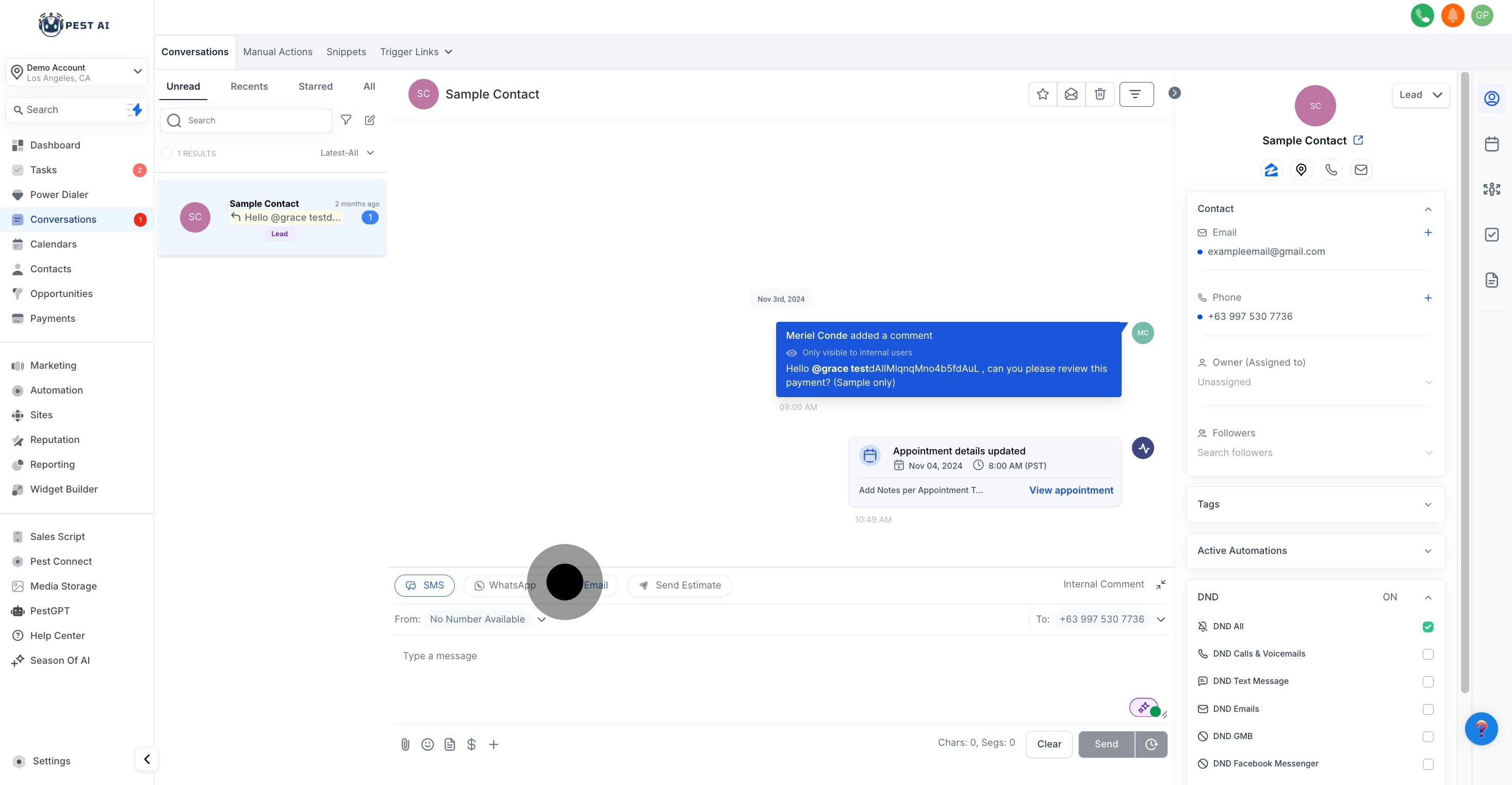Open green phone dialer icon
Screen dimensions: 1512x785
tap(1422, 15)
